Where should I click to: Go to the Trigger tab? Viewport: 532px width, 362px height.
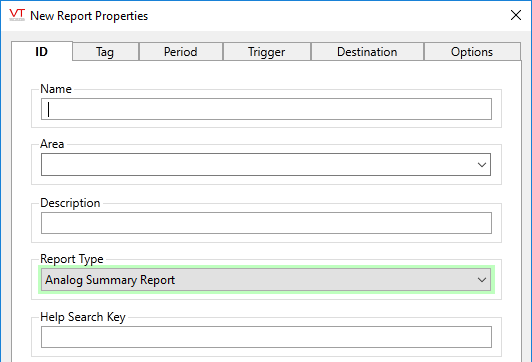tap(267, 52)
